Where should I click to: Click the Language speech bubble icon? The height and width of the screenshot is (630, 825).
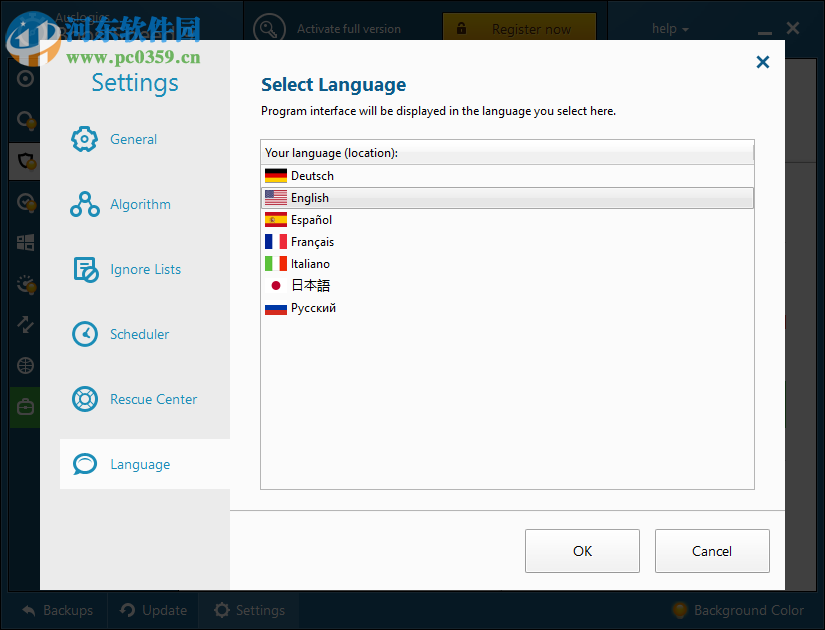85,464
